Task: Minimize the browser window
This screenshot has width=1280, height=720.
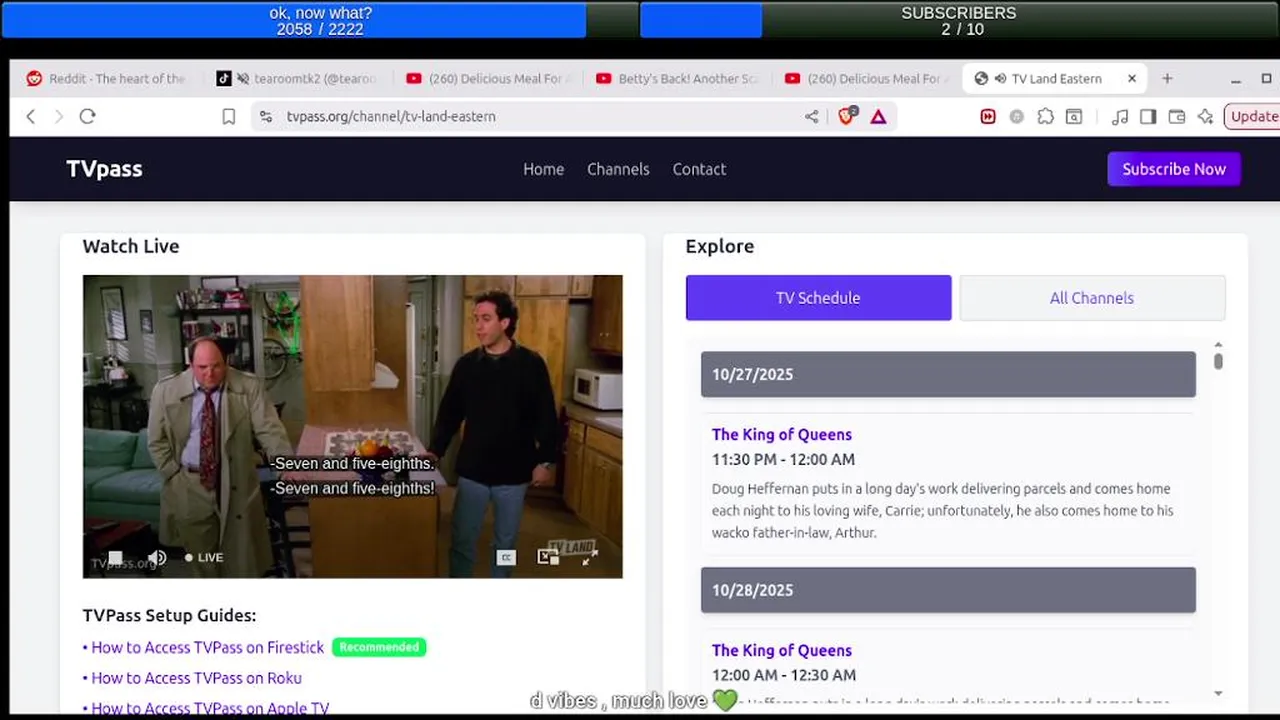Action: coord(1237,78)
